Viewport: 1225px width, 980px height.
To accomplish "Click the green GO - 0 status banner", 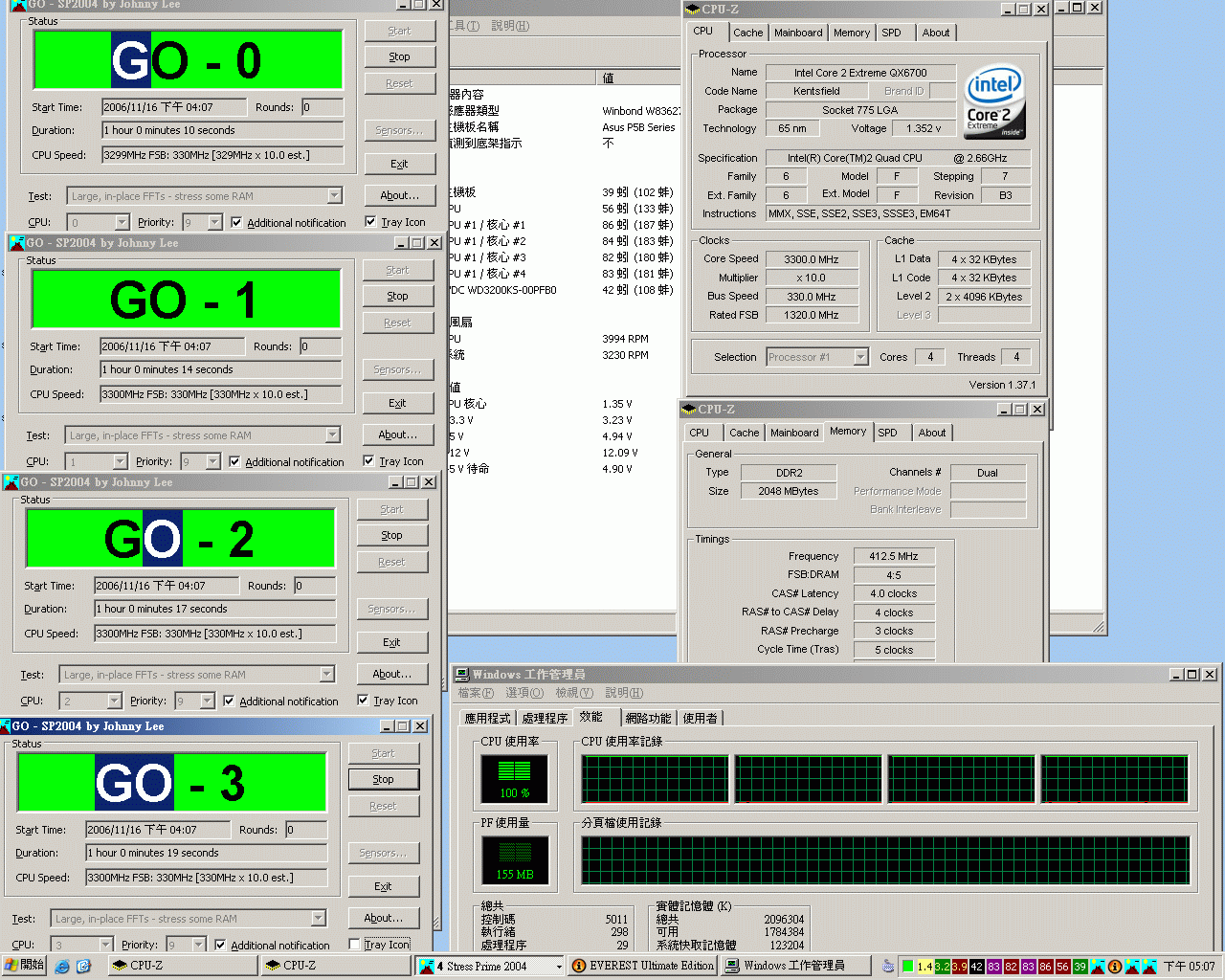I will [x=189, y=60].
